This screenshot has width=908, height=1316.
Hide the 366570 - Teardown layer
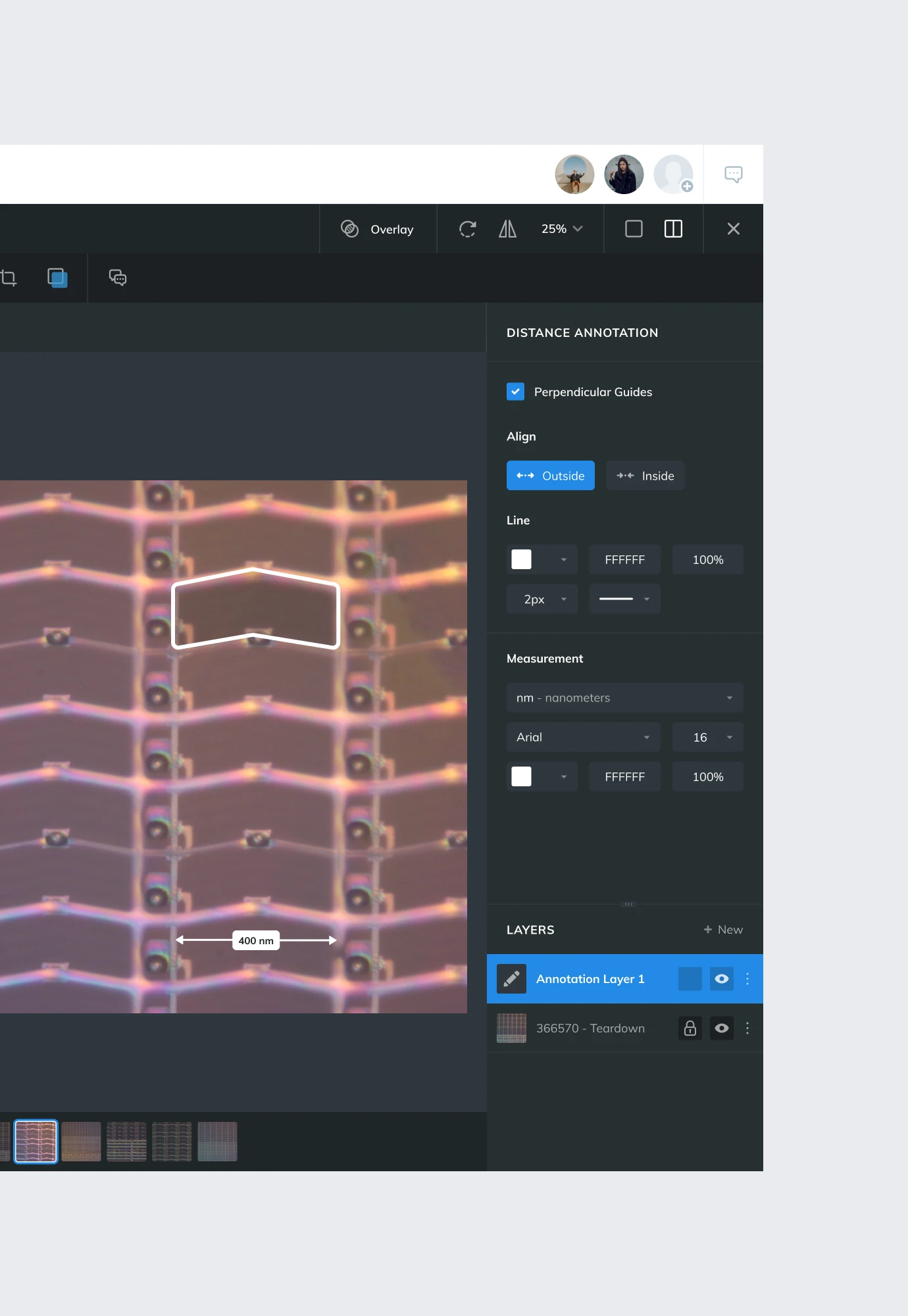coord(722,1028)
